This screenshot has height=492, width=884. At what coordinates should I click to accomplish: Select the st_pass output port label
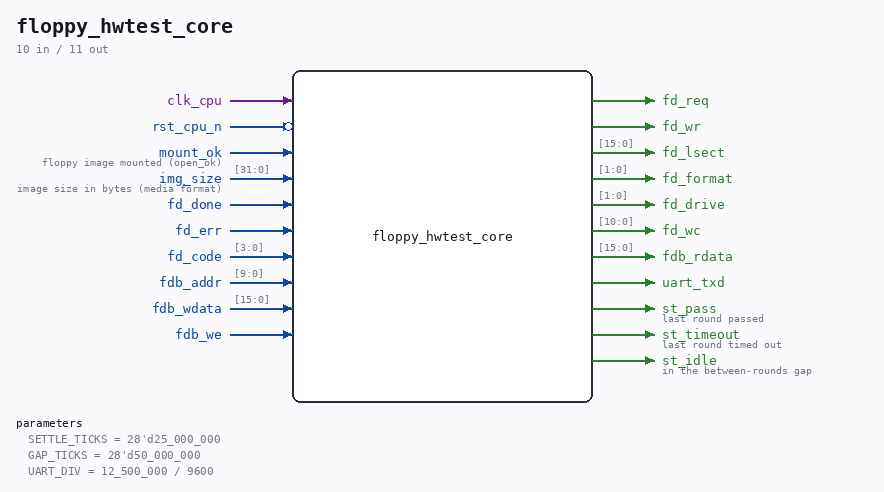coord(689,308)
